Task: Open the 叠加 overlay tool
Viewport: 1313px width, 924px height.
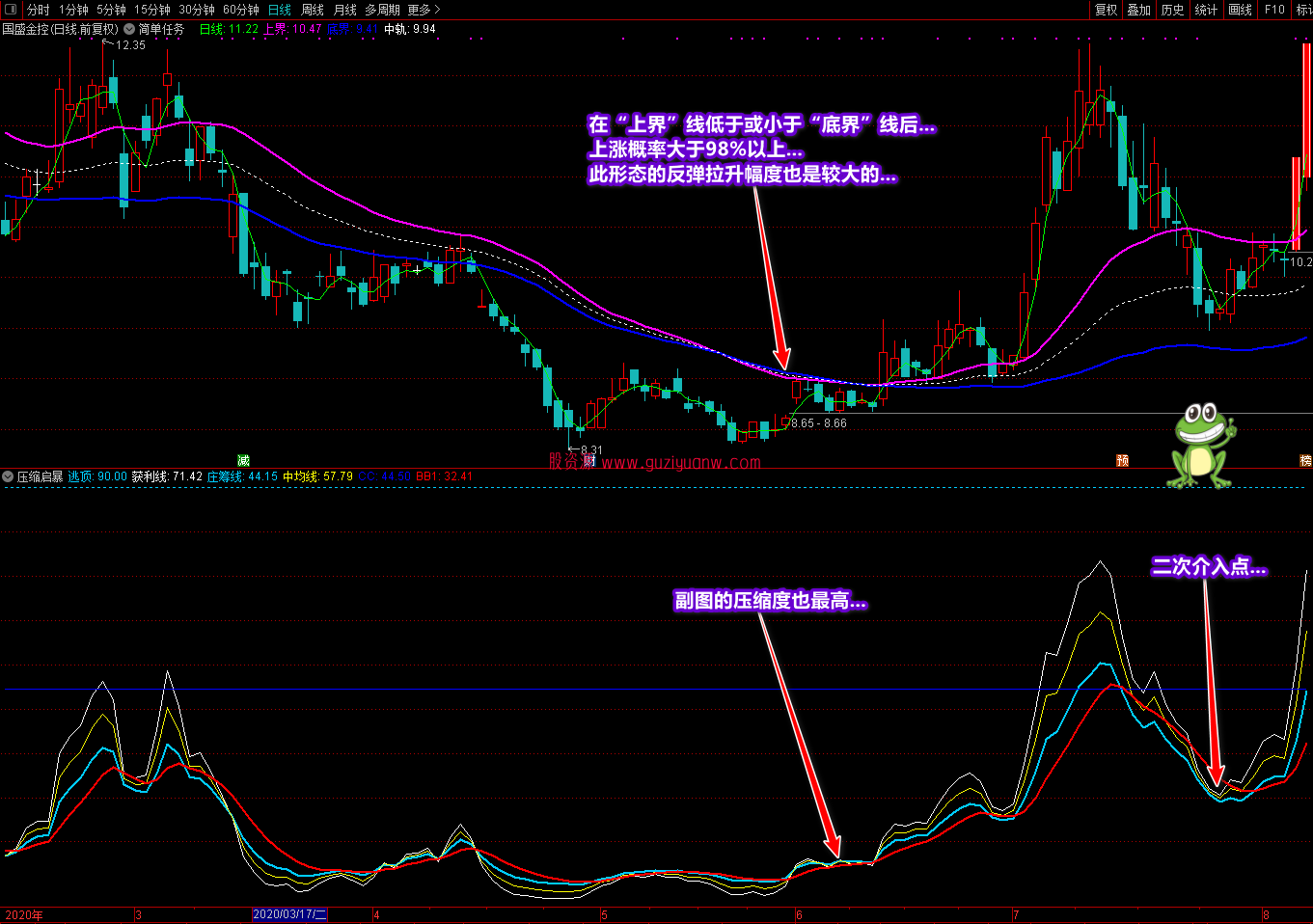Action: (1139, 10)
